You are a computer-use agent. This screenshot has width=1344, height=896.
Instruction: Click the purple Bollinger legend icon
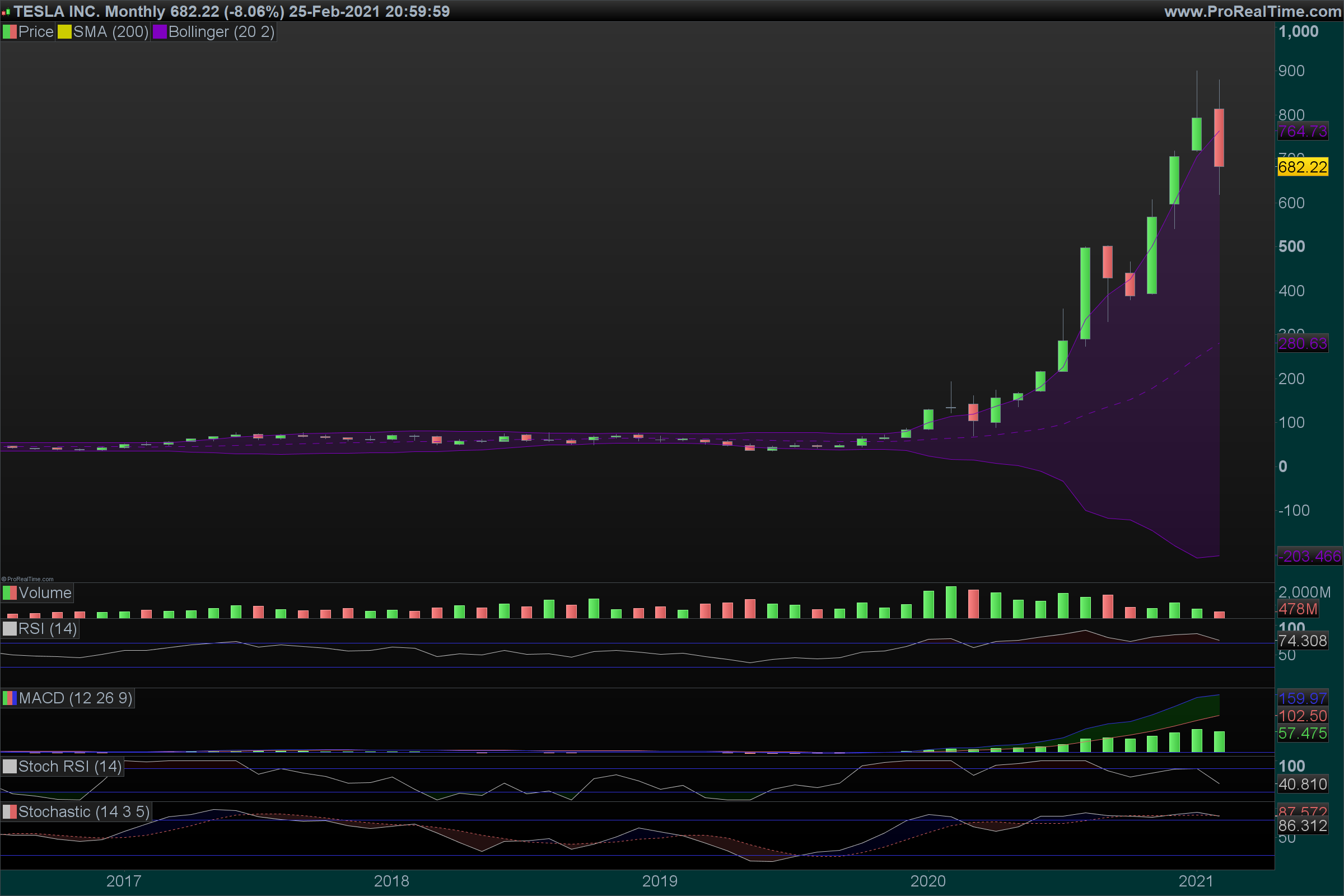coord(160,32)
